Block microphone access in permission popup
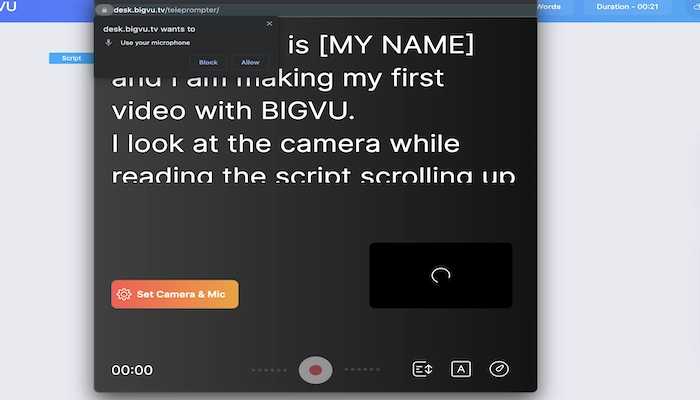This screenshot has height=400, width=700. point(208,62)
